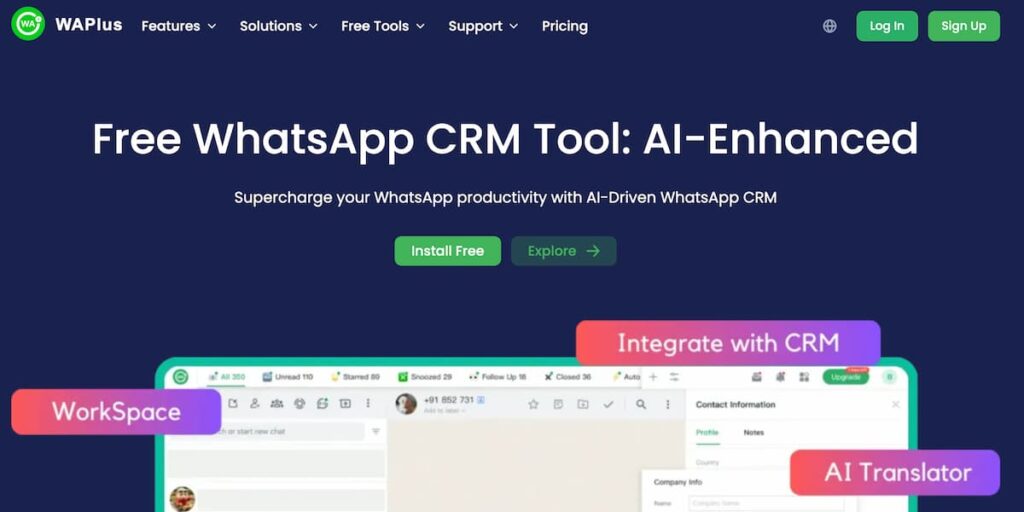Select the Unread 110 tab
Image resolution: width=1024 pixels, height=512 pixels.
pos(287,377)
